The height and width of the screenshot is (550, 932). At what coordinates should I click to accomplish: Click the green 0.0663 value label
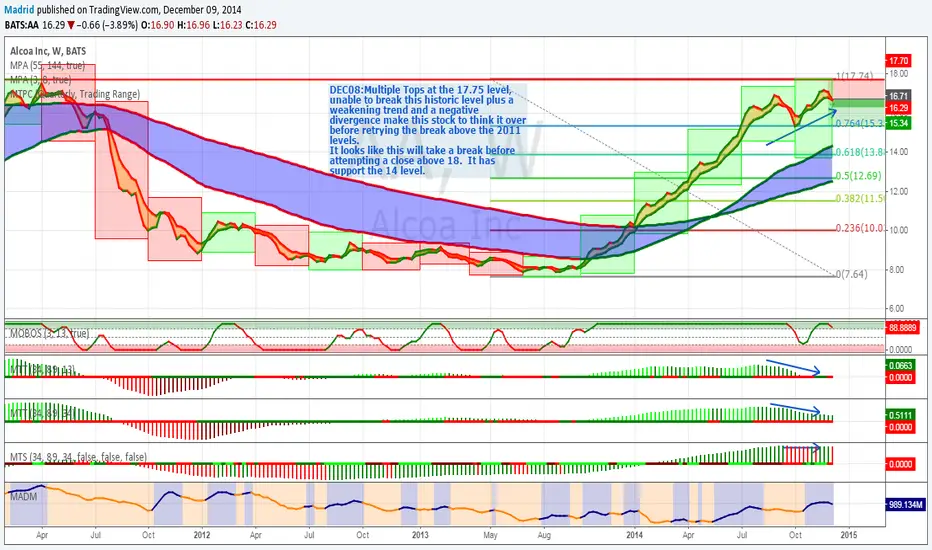coord(900,366)
